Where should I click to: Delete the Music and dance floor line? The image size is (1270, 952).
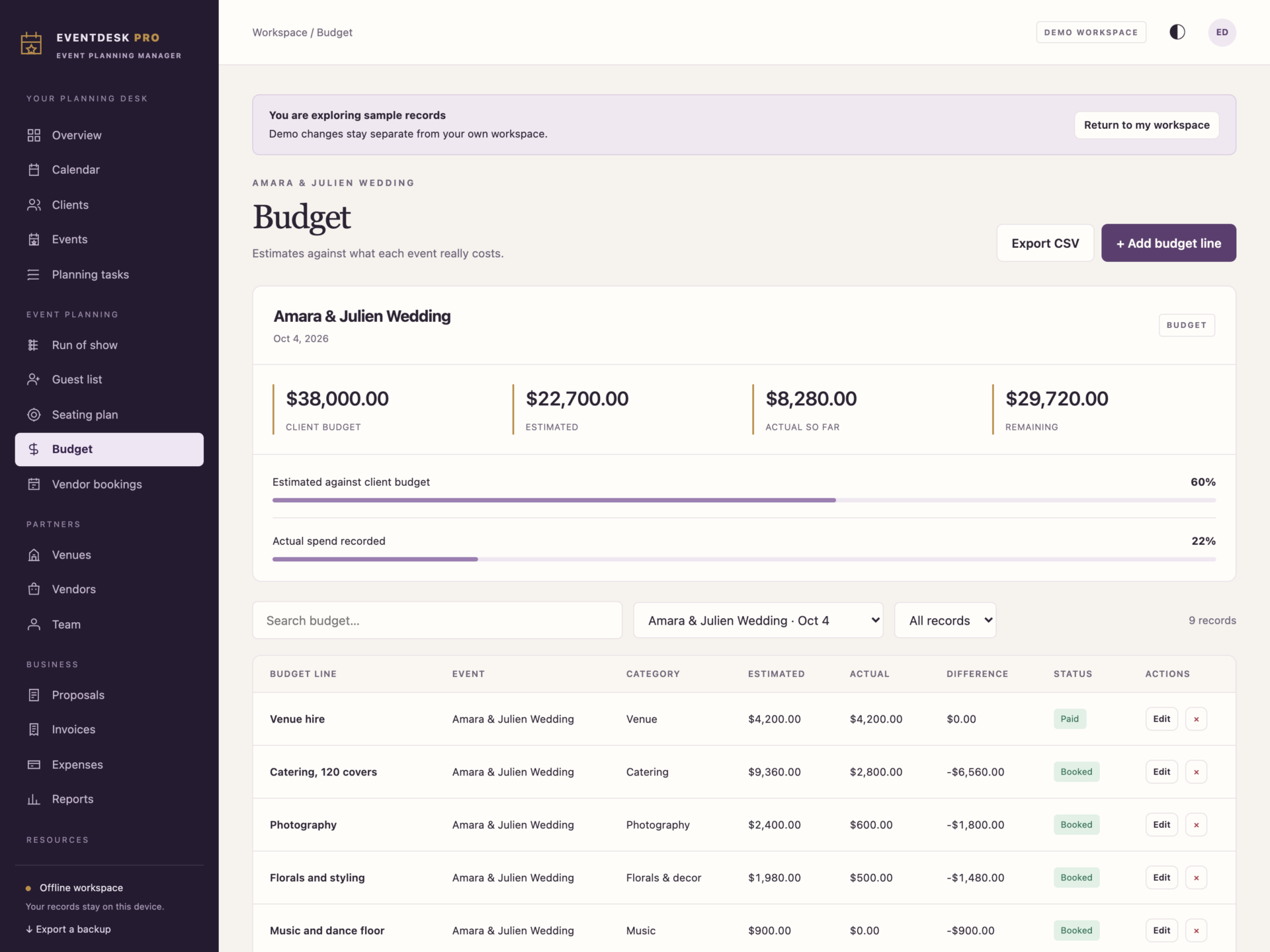[1196, 930]
